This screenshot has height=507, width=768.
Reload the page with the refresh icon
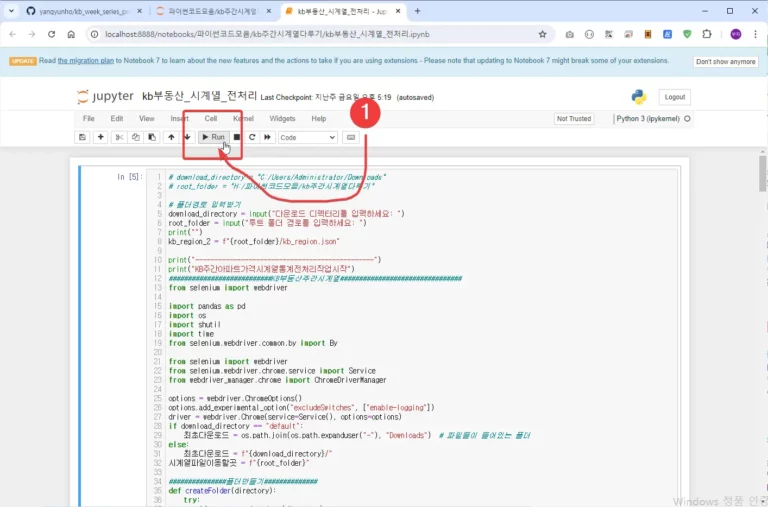(x=51, y=34)
